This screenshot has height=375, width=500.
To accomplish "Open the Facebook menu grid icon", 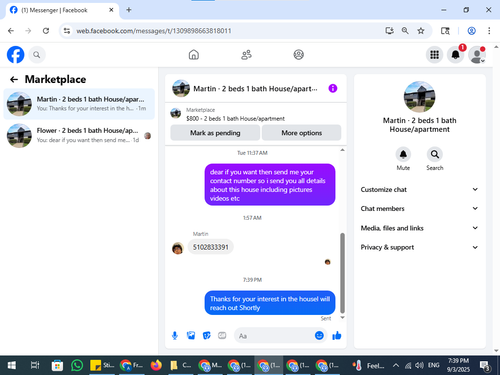I will 434,55.
